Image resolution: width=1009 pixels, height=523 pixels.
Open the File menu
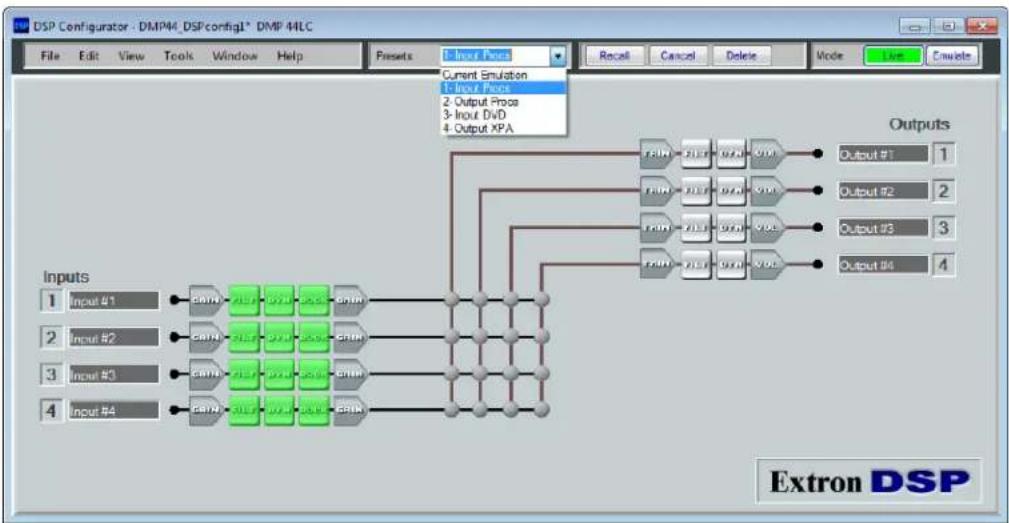coord(50,56)
